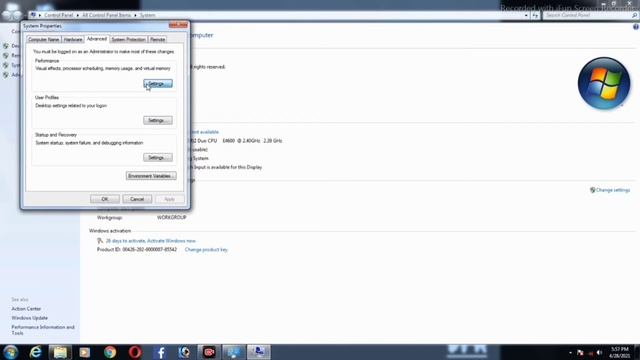Confirm System Properties with OK
Screen dimensions: 640x360
click(105, 199)
